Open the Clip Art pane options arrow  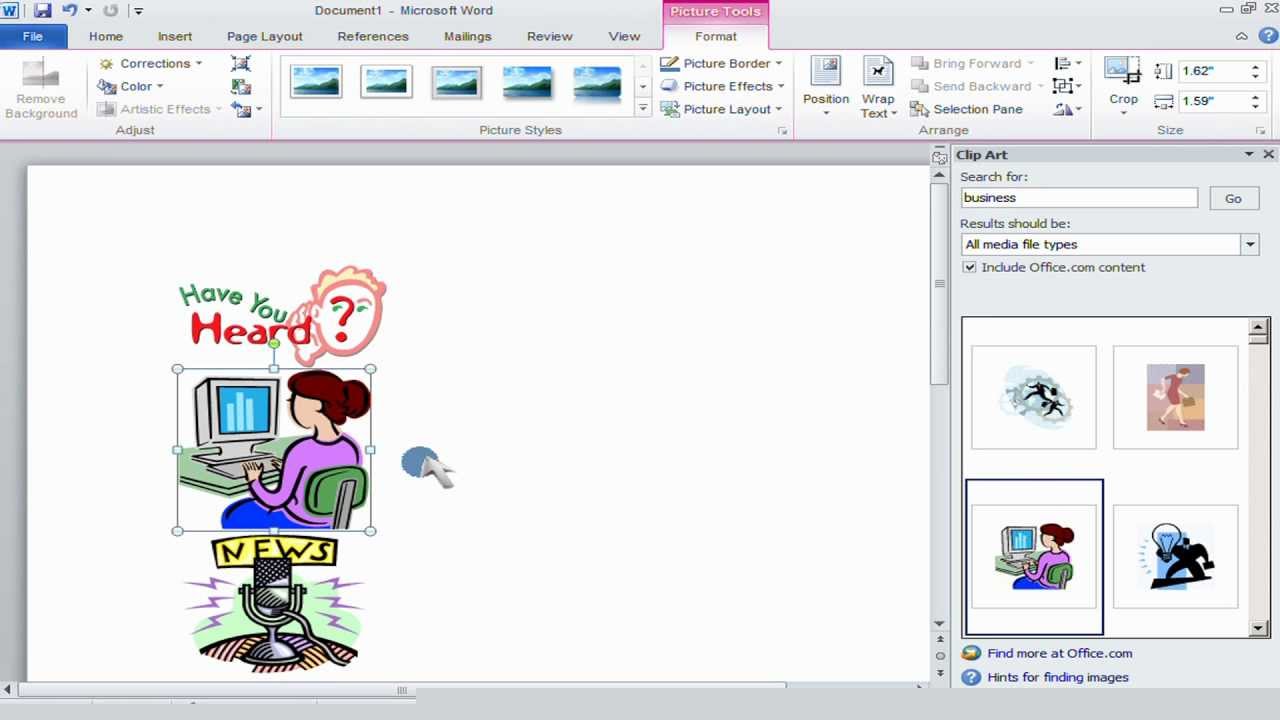tap(1249, 155)
